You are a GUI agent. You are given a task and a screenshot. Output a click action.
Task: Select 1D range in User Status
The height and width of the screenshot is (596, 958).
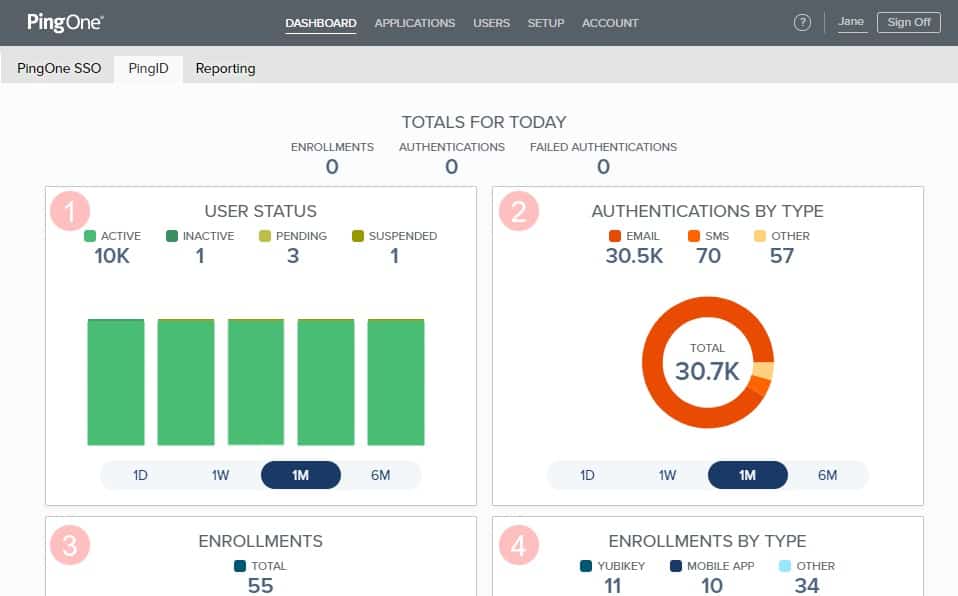tap(141, 475)
